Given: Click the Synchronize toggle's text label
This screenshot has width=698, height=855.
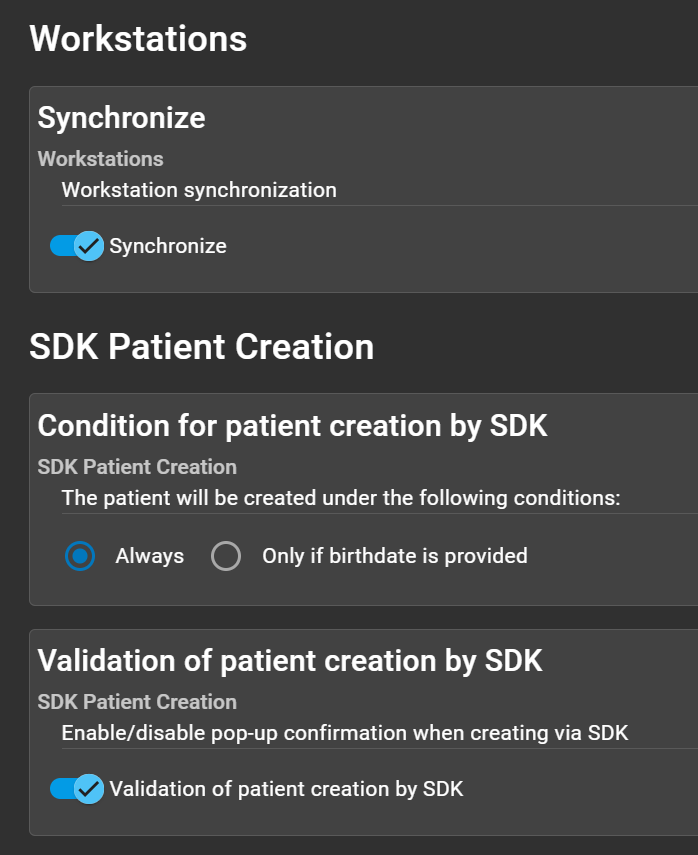Looking at the screenshot, I should pos(168,246).
